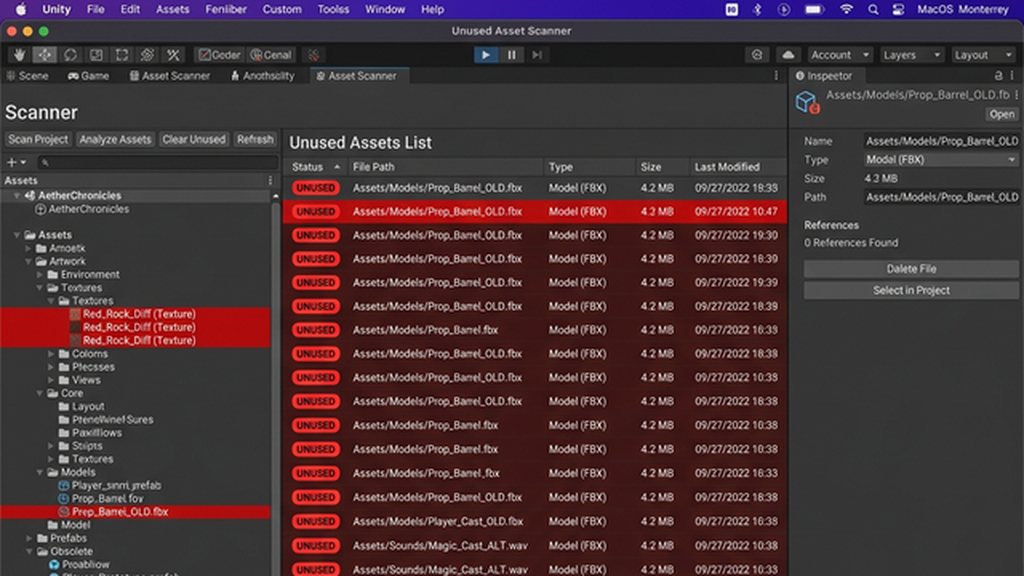1024x576 pixels.
Task: Click the Path field in Inspector
Action: 940,197
